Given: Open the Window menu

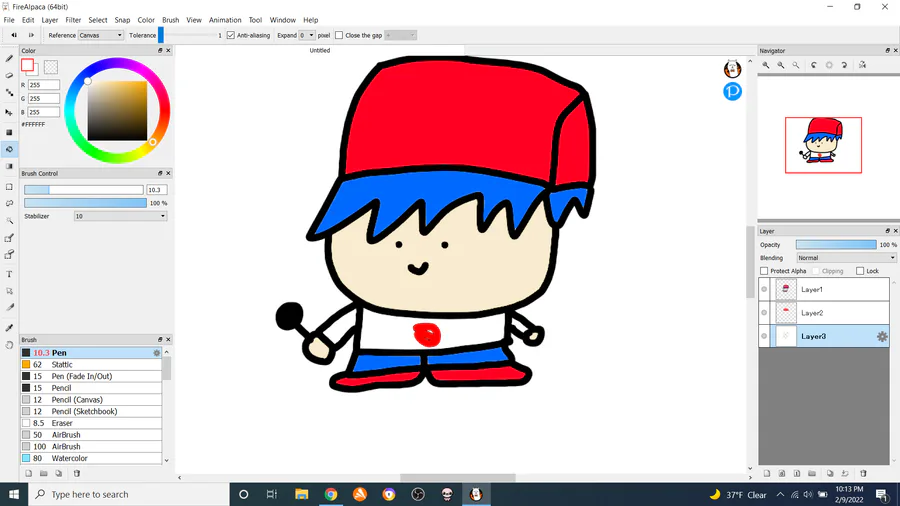Looking at the screenshot, I should coord(282,20).
